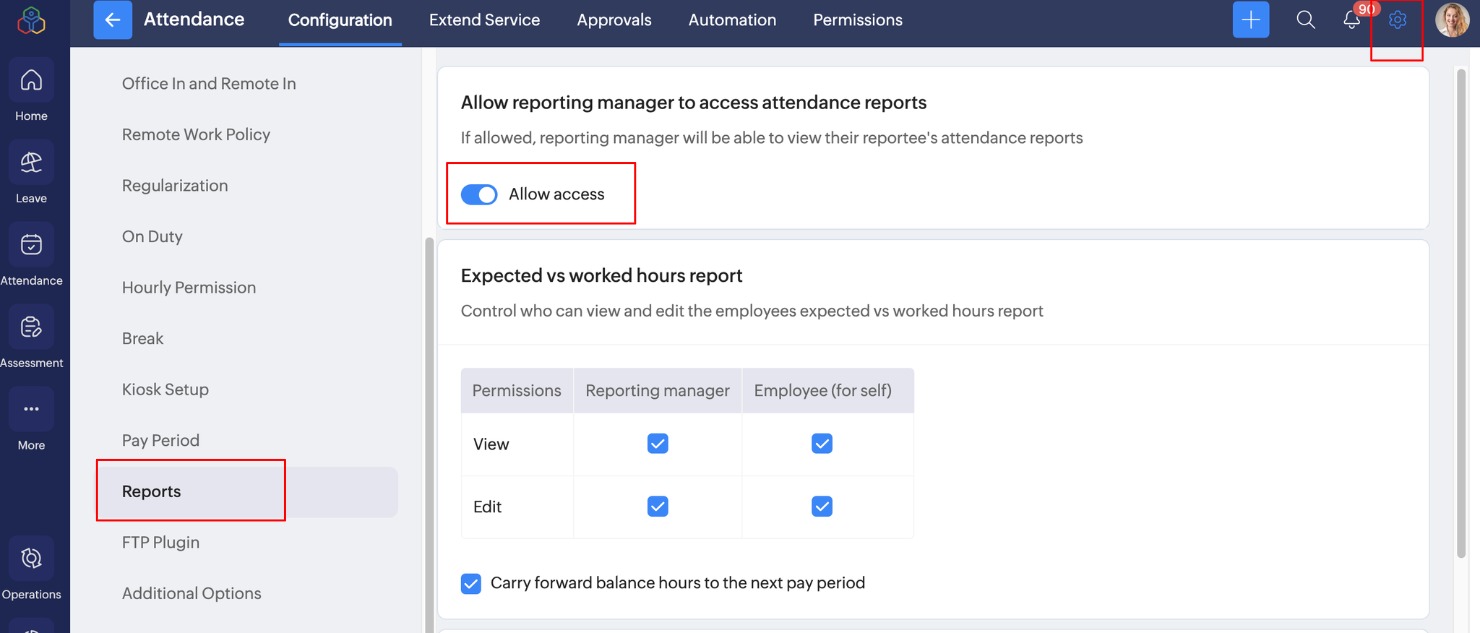Uncheck View for Reporting manager
Screen dimensions: 1480x633
[657, 443]
